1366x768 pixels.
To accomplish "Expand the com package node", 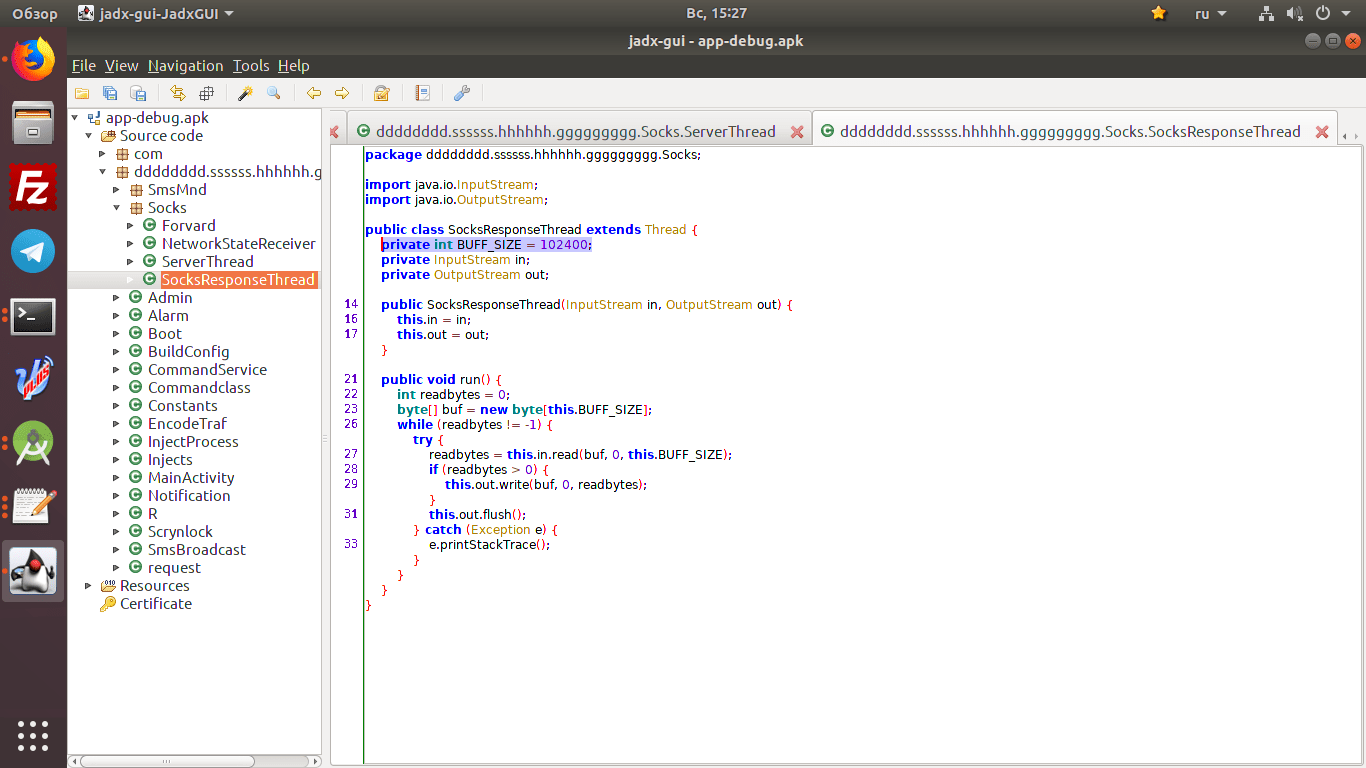I will pos(102,154).
